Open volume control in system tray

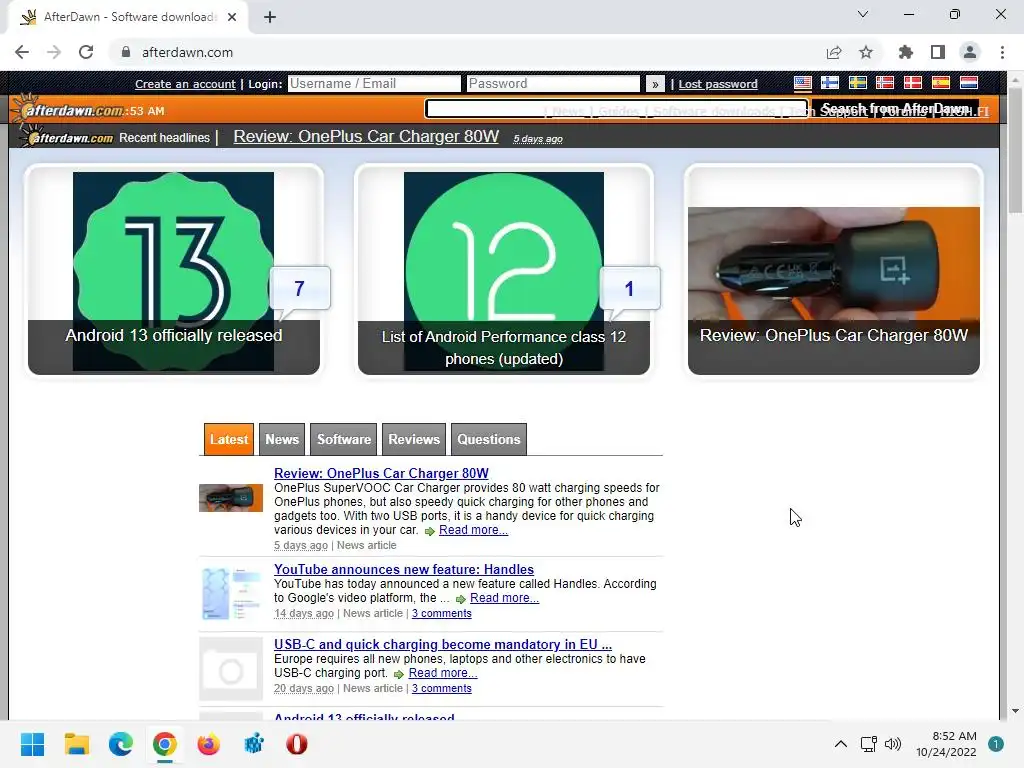[x=893, y=744]
